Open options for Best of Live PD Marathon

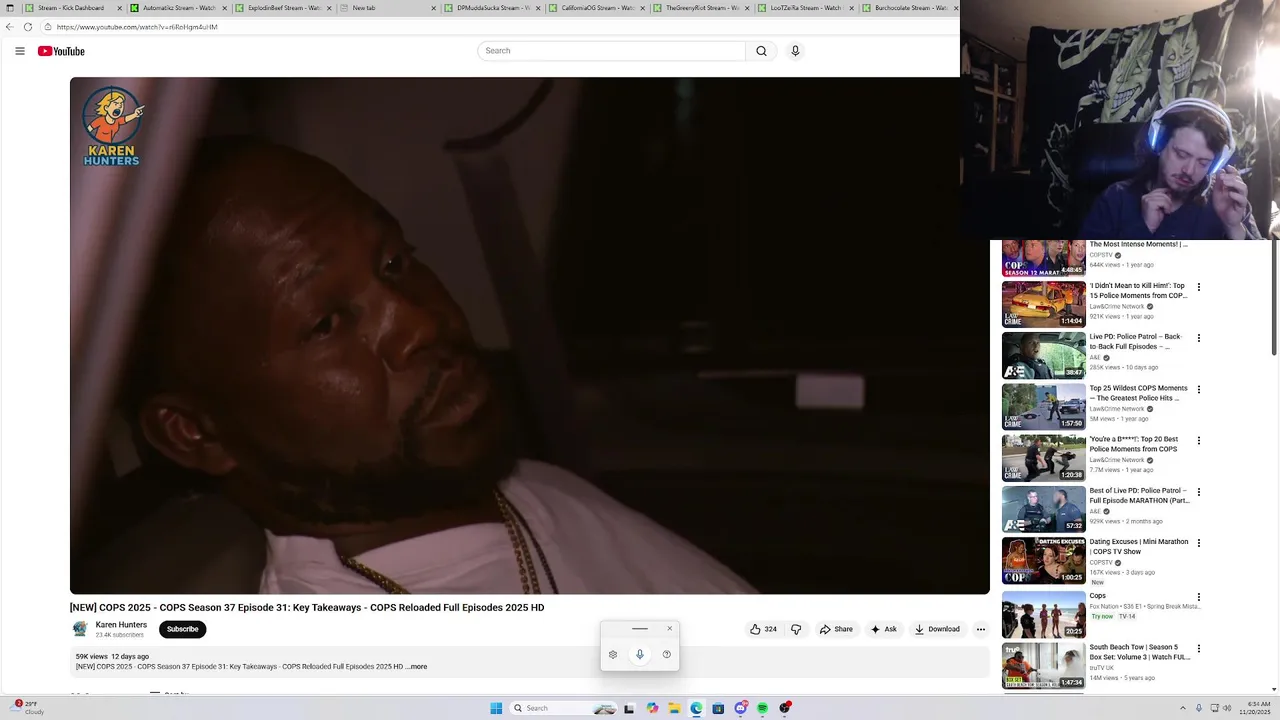point(1199,492)
